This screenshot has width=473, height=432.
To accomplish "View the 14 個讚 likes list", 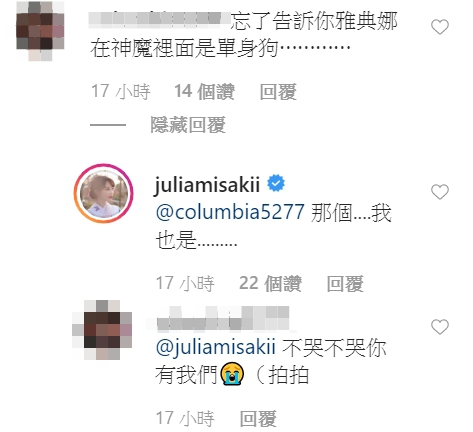I will 204,92.
